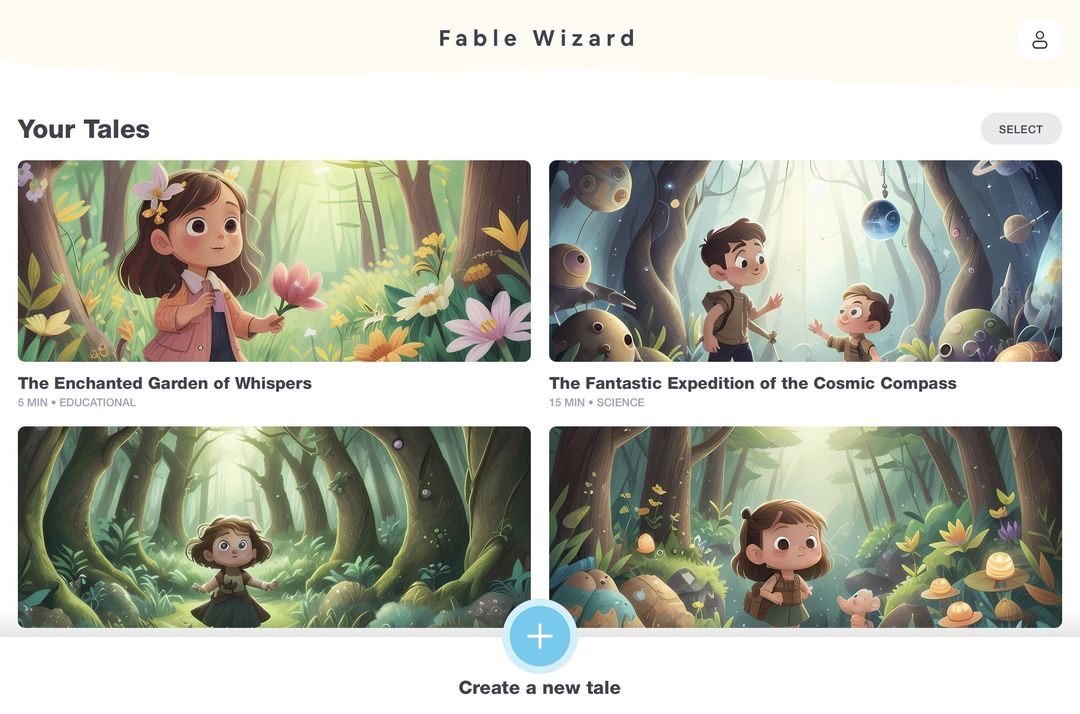Click the SELECT button
Screen dimensions: 1080x714
(1021, 129)
